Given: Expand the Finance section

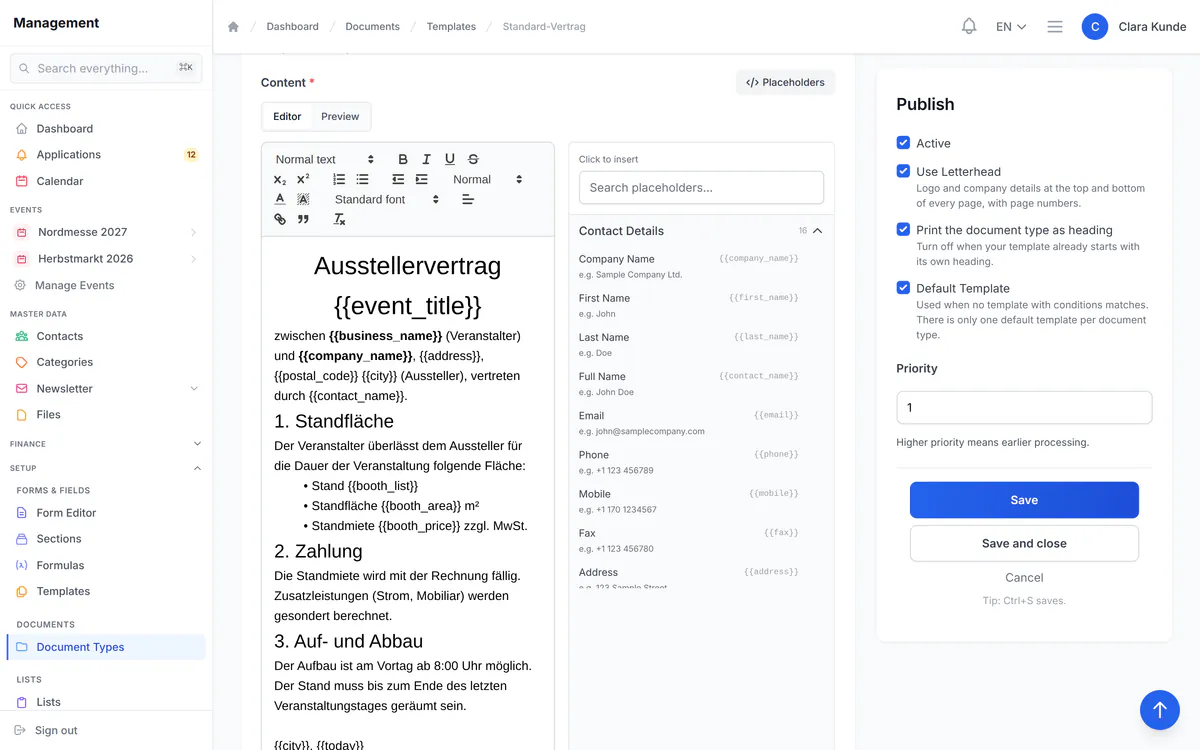Looking at the screenshot, I should 197,444.
